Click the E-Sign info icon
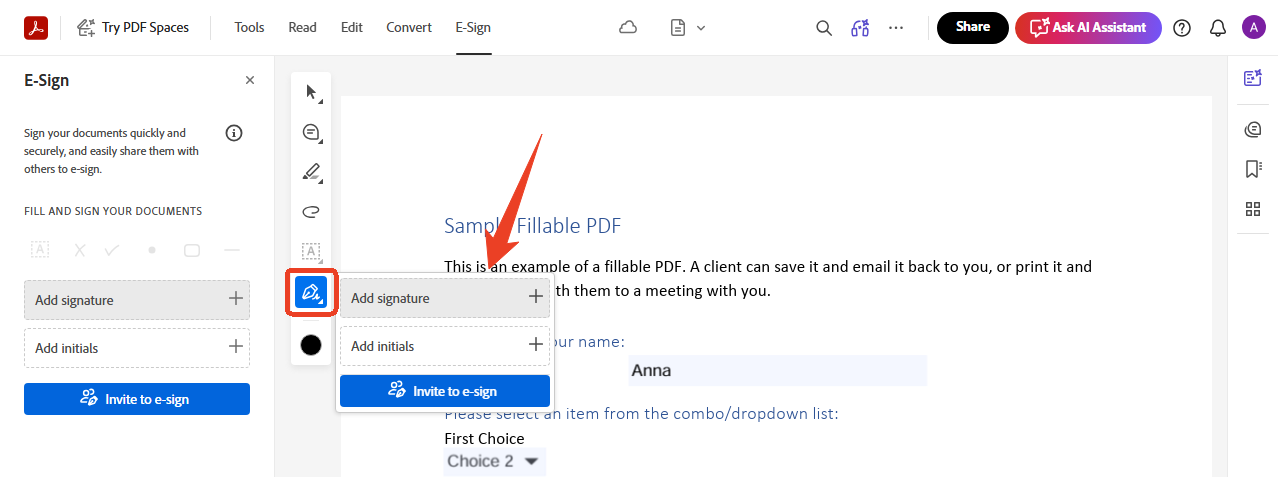 pyautogui.click(x=234, y=133)
